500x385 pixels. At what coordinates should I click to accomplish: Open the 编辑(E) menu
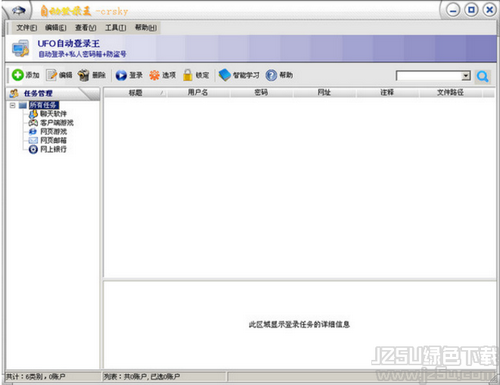coord(56,28)
